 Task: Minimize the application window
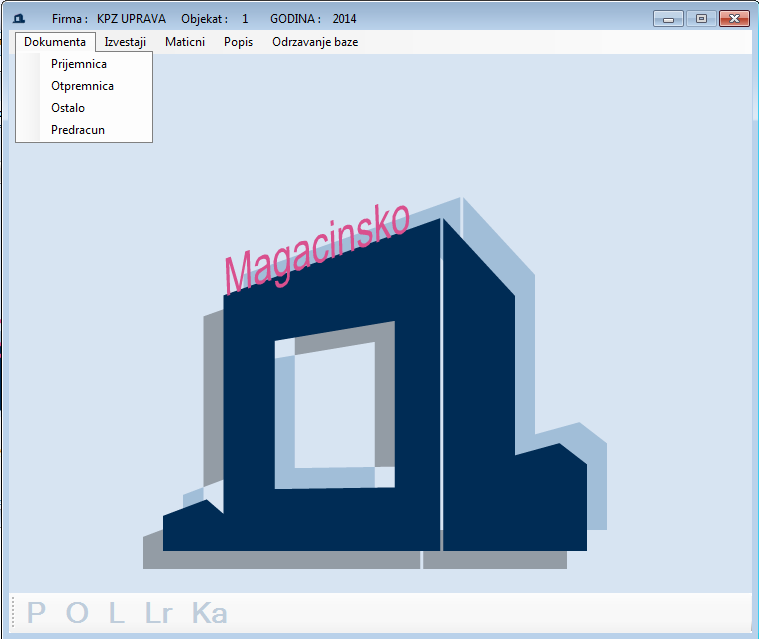click(x=668, y=18)
